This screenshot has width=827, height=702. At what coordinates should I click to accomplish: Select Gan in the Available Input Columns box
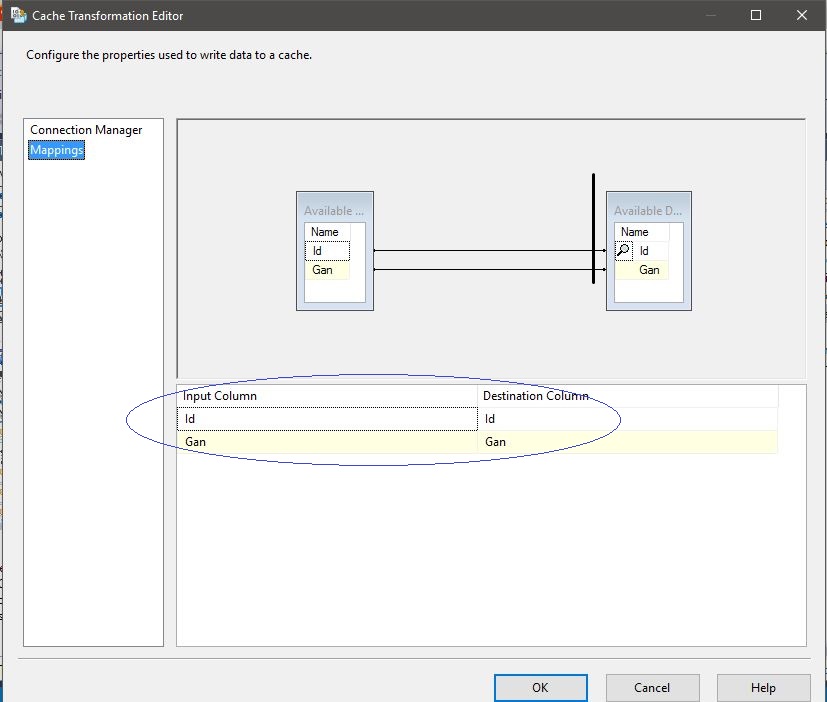(x=327, y=270)
